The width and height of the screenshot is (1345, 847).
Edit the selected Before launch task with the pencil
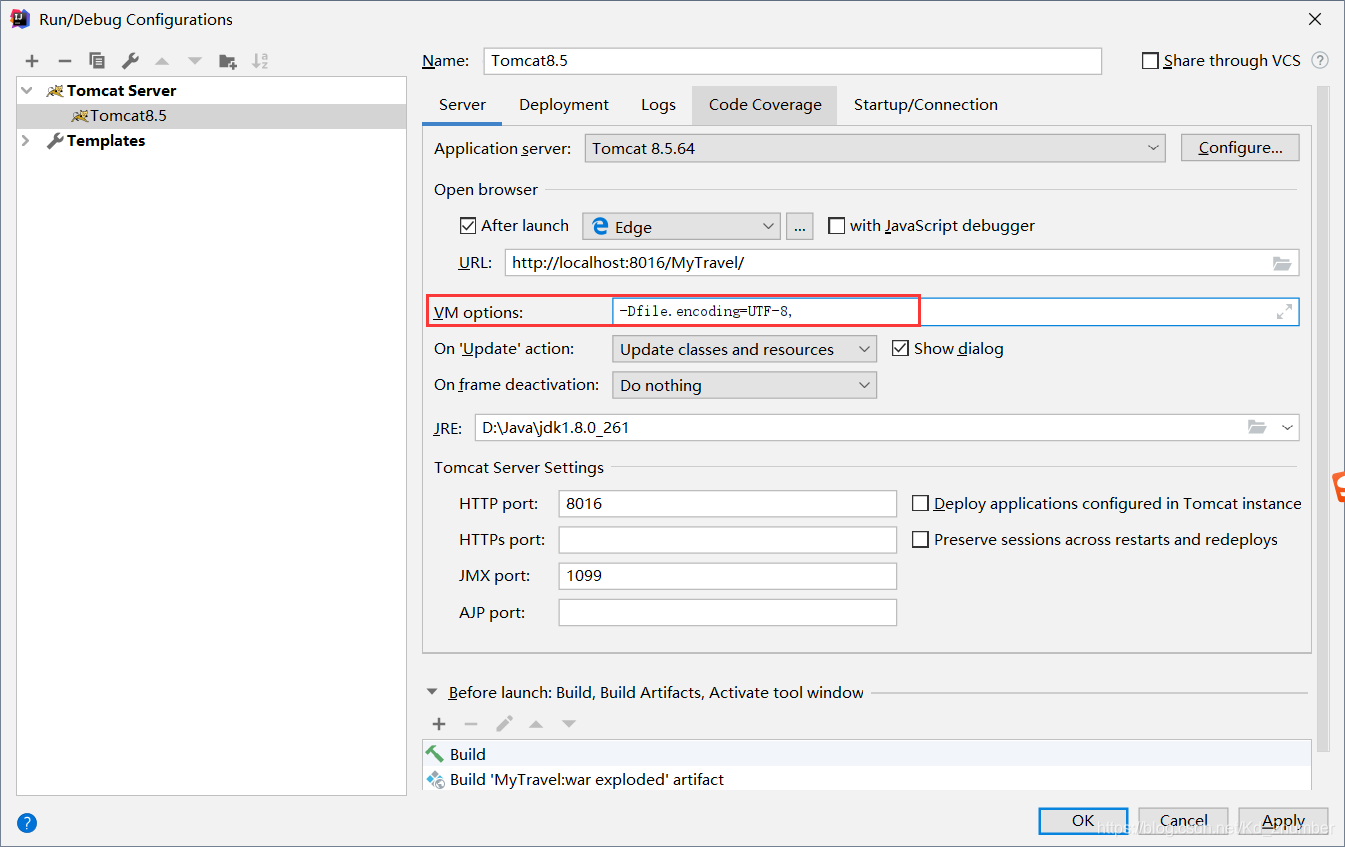504,724
